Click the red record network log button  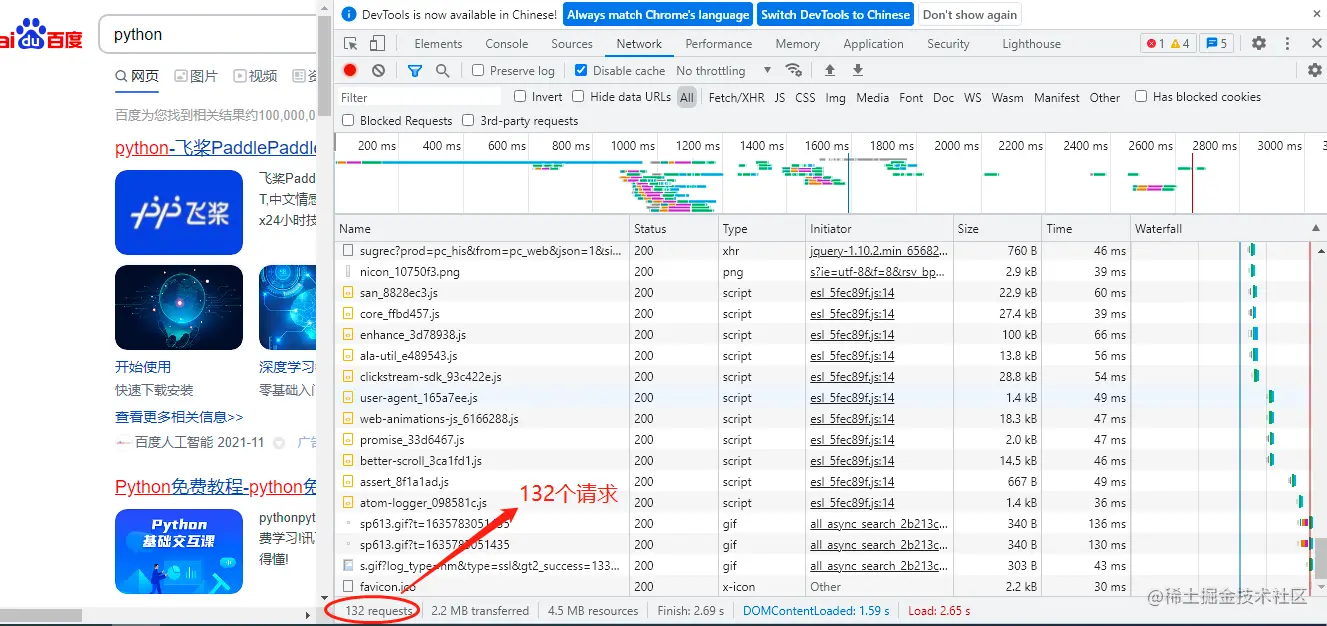350,70
